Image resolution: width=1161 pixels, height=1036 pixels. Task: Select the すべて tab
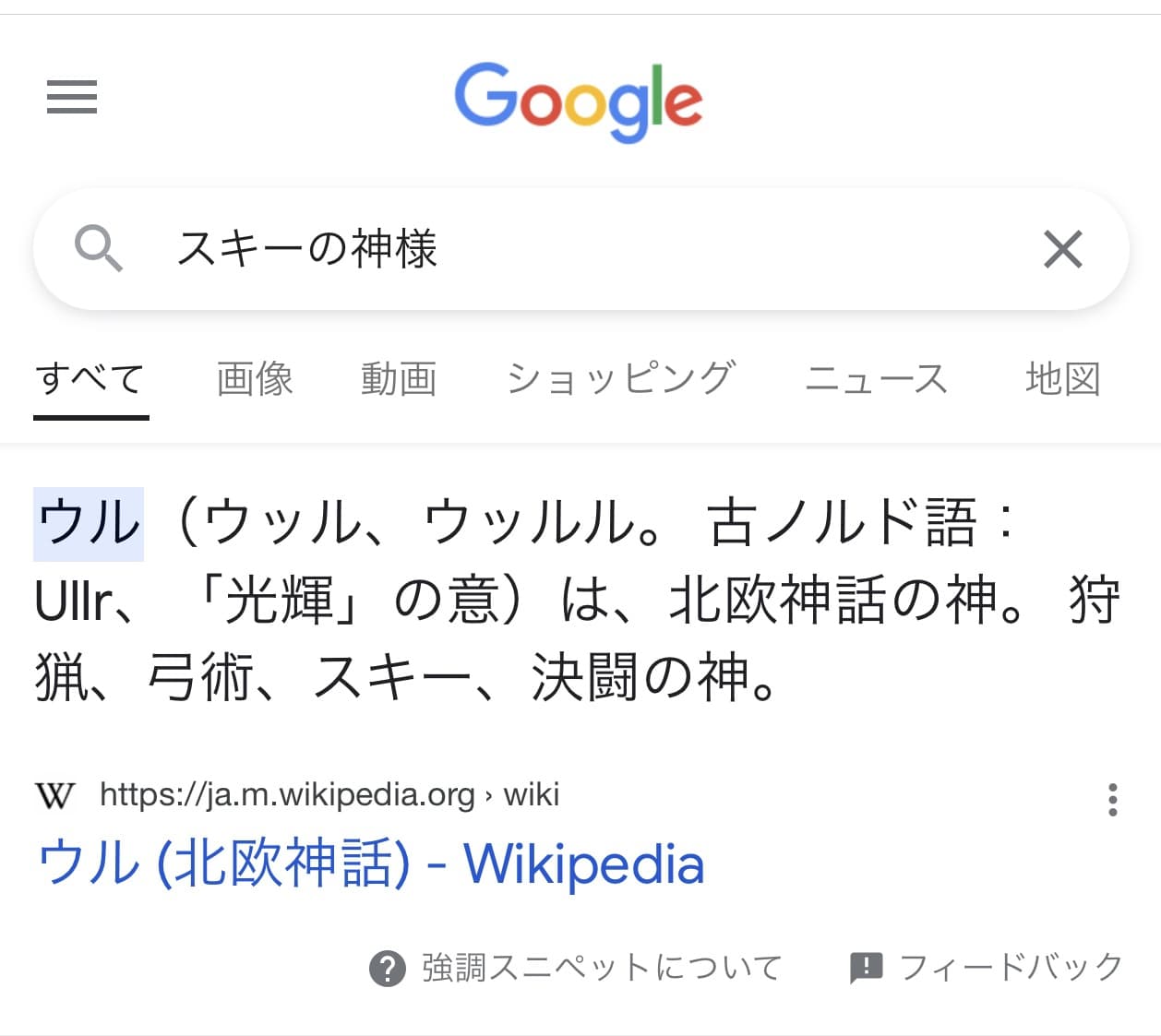(x=90, y=378)
